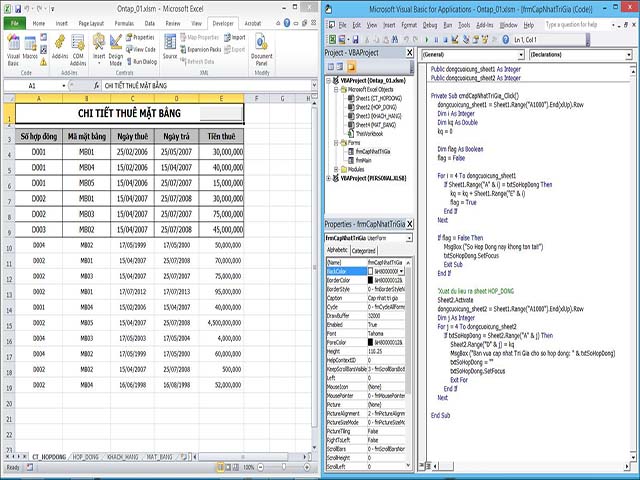Open the (General) object dropdown
The image size is (640, 480).
521,55
